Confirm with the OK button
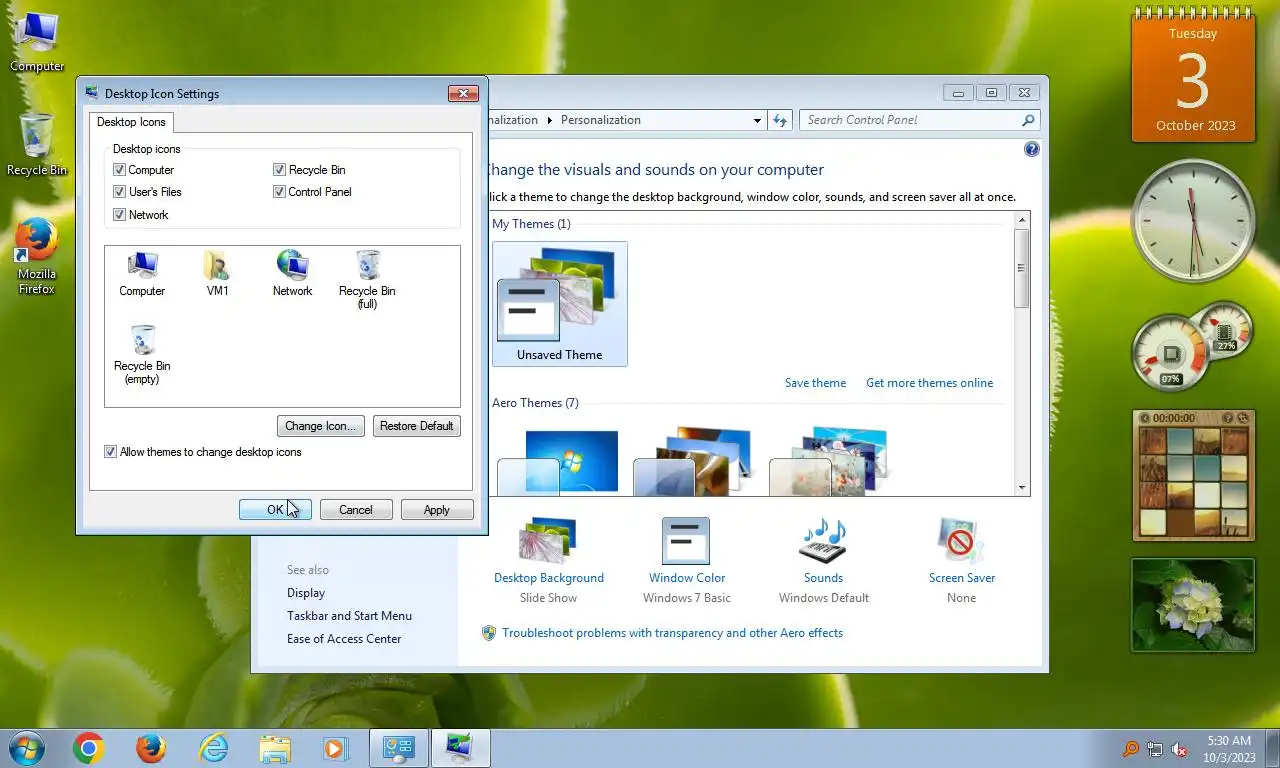Image resolution: width=1280 pixels, height=768 pixels. pyautogui.click(x=275, y=510)
